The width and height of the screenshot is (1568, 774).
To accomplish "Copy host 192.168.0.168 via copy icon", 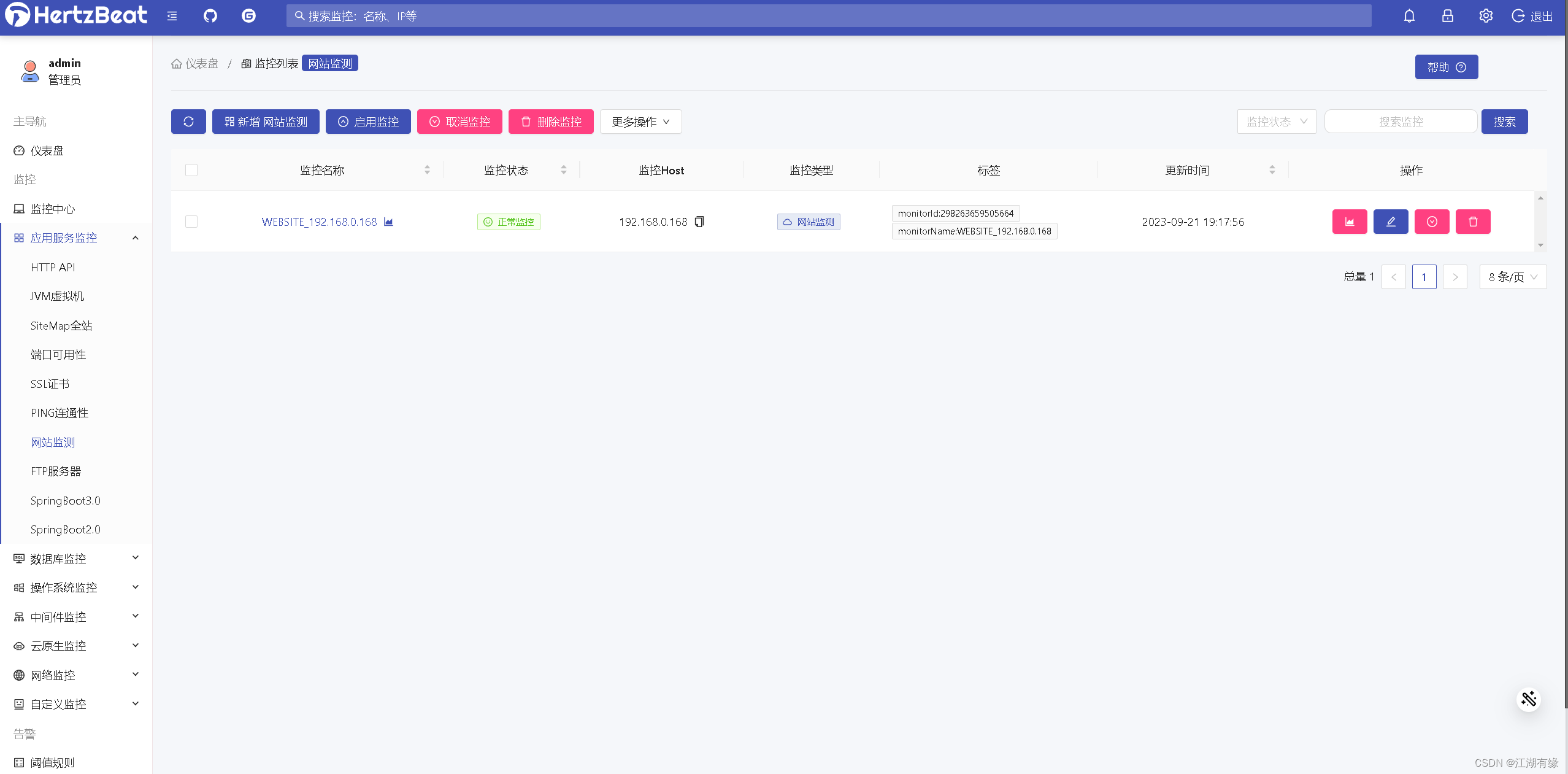I will tap(699, 222).
